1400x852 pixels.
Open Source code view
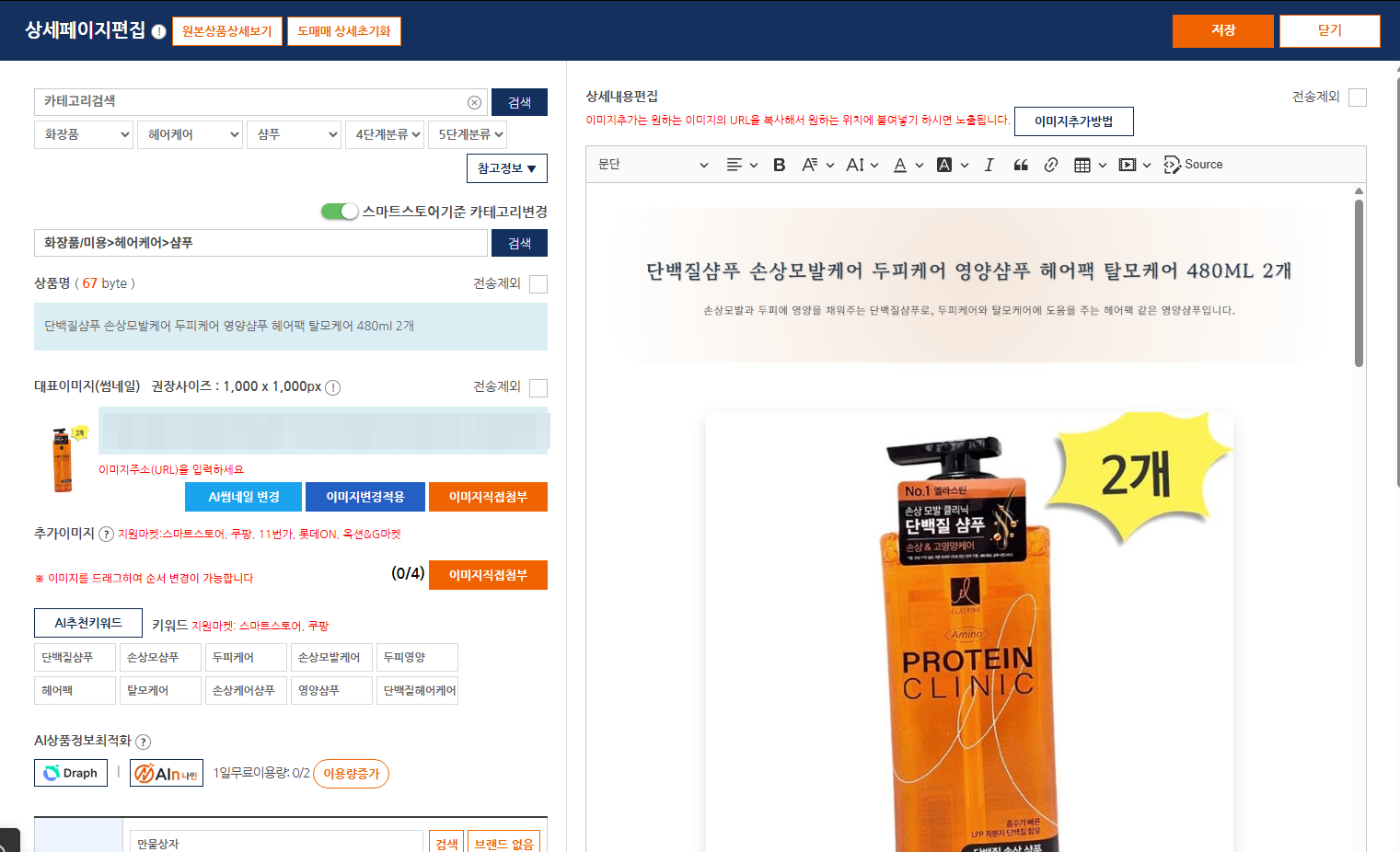point(1193,165)
